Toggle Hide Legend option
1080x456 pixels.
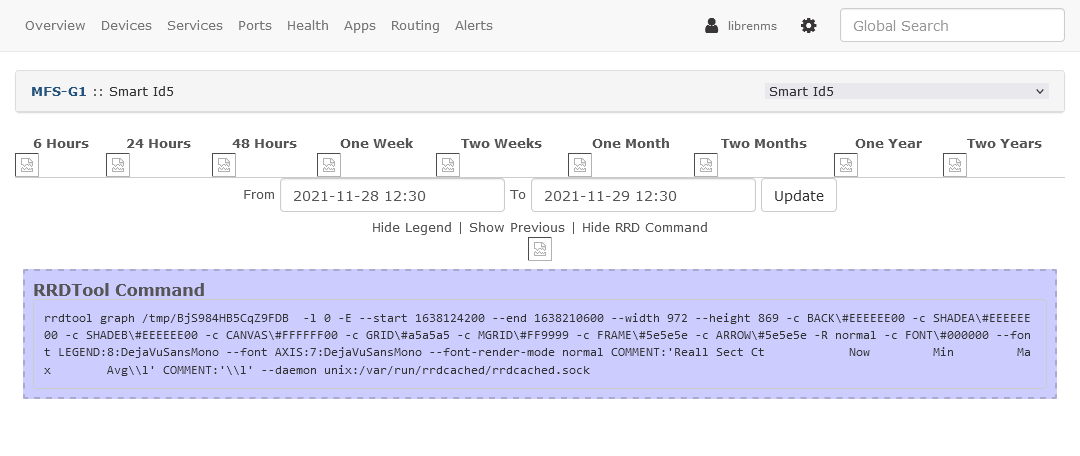coord(411,227)
